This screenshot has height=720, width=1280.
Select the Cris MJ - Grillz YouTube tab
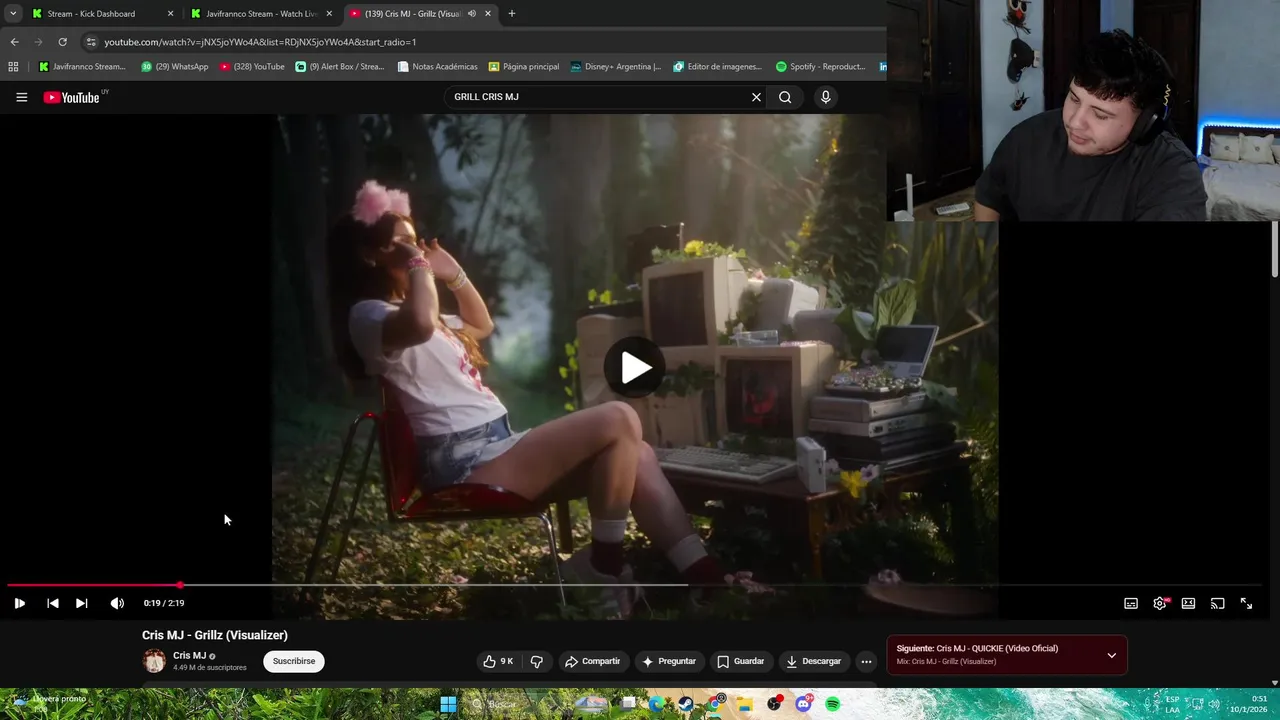pyautogui.click(x=412, y=14)
